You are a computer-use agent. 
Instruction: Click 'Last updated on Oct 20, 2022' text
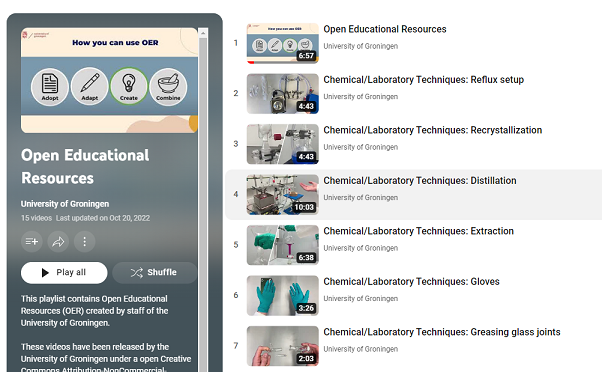pos(103,218)
